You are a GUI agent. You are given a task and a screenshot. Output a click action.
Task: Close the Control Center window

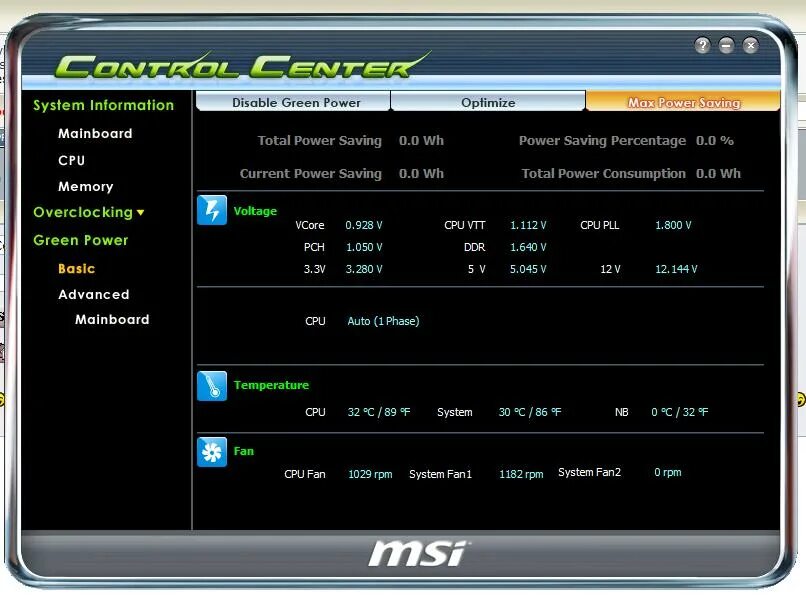coord(750,46)
